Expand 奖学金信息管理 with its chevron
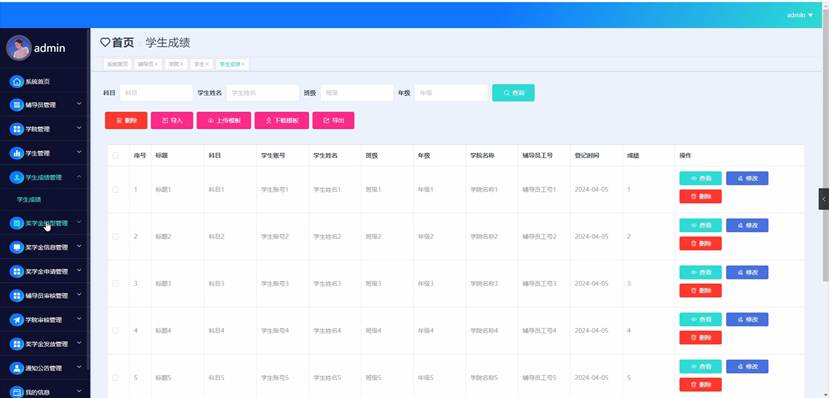 pos(79,246)
